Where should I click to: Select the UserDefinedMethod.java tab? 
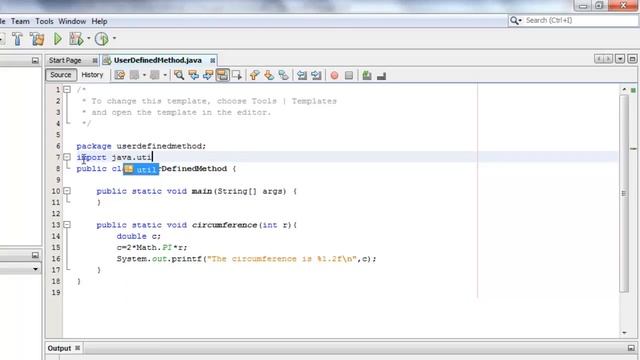158,60
